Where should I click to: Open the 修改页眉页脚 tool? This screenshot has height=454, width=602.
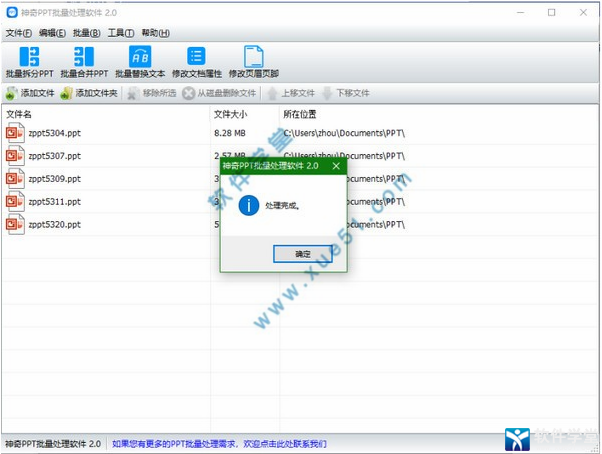254,60
